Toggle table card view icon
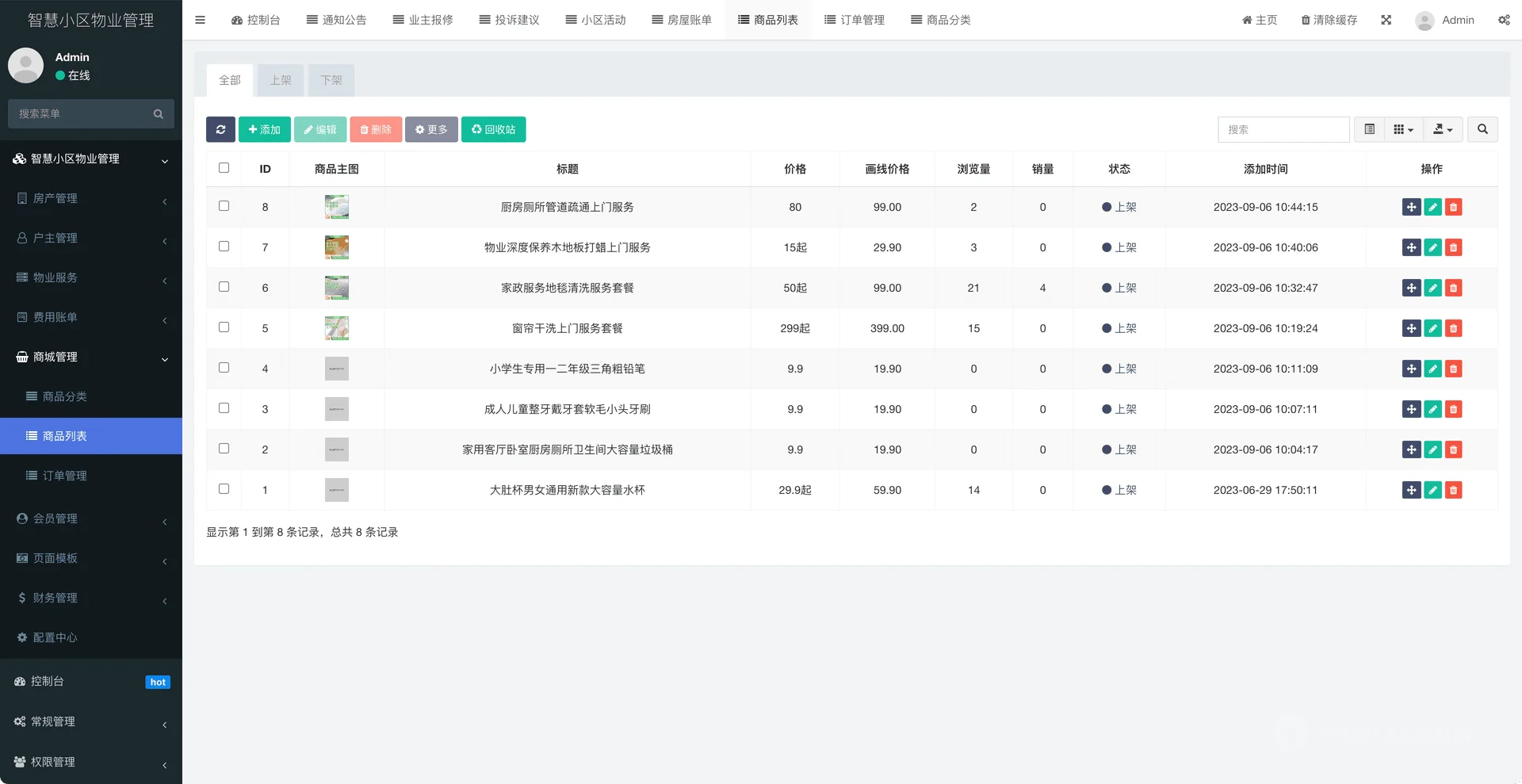1522x784 pixels. (x=1369, y=129)
